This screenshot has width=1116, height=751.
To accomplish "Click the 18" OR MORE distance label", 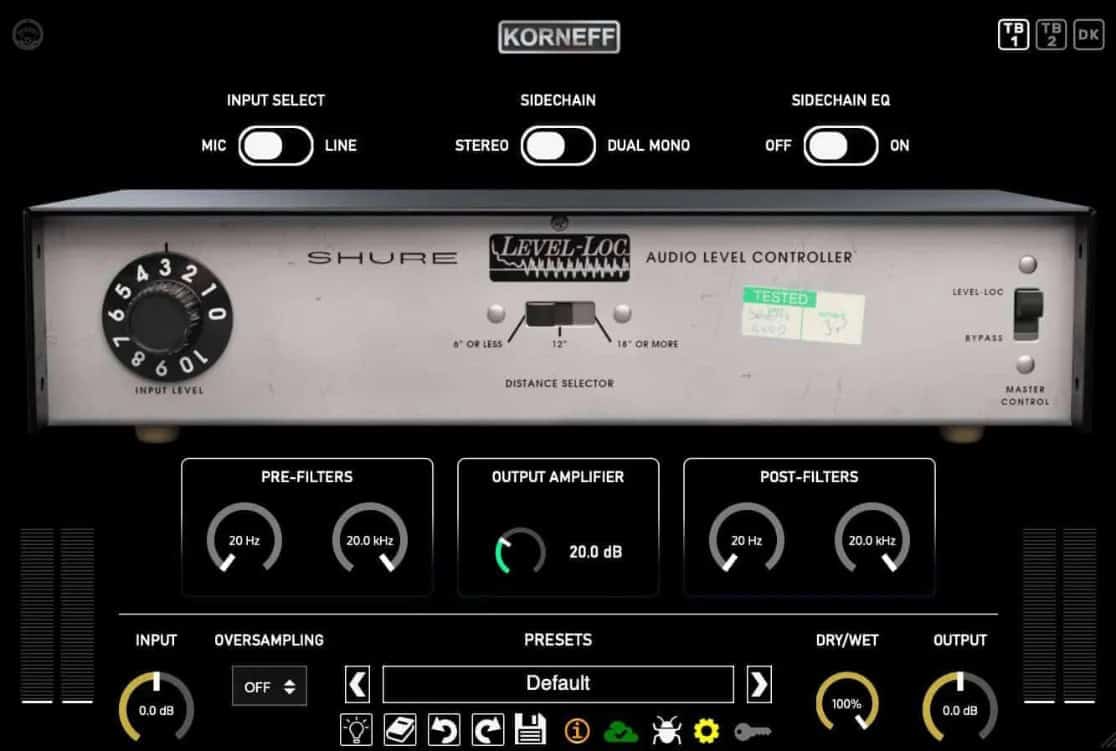I will [x=648, y=345].
